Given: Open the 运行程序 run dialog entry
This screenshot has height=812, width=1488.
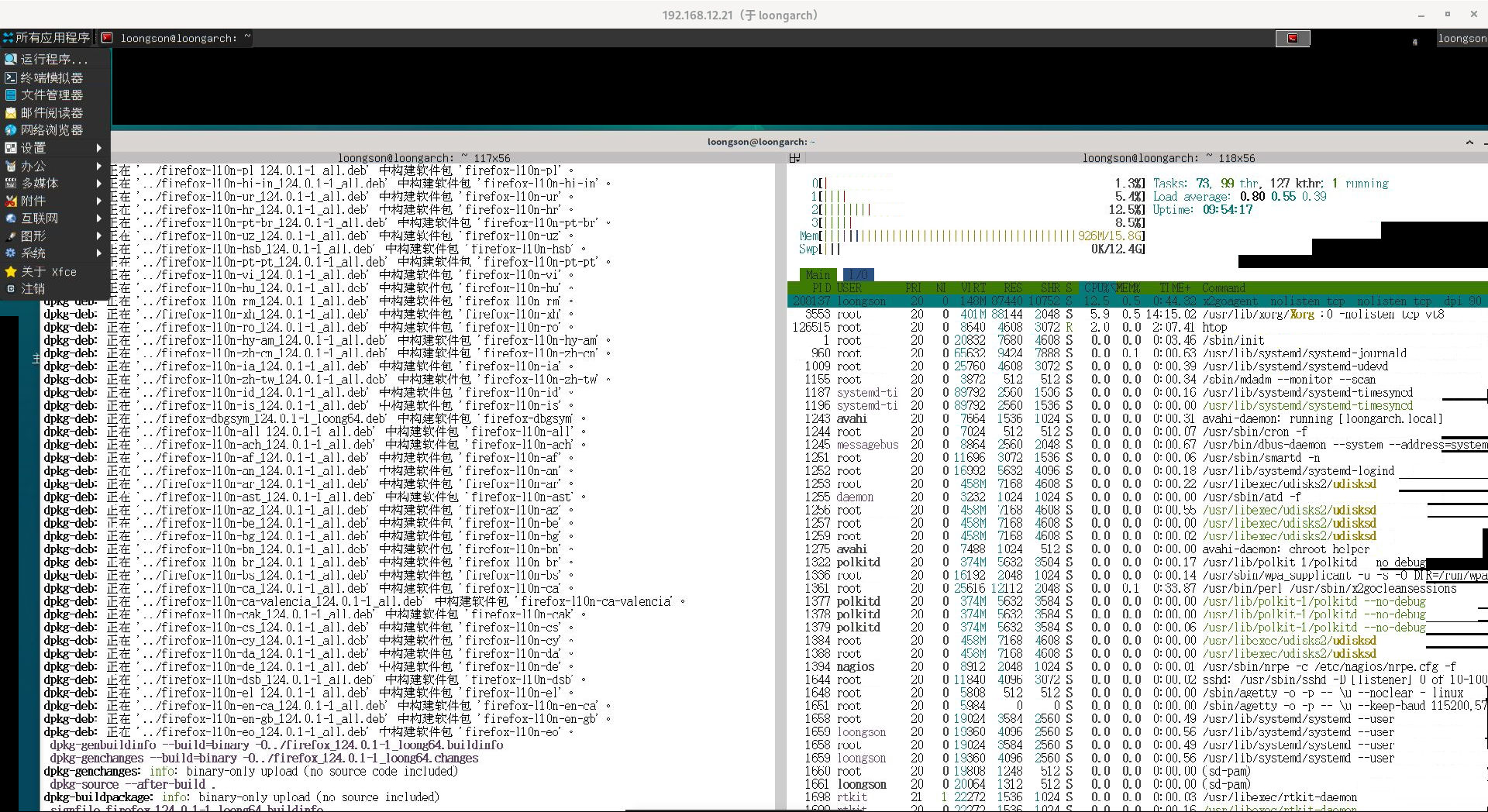Looking at the screenshot, I should click(x=53, y=59).
